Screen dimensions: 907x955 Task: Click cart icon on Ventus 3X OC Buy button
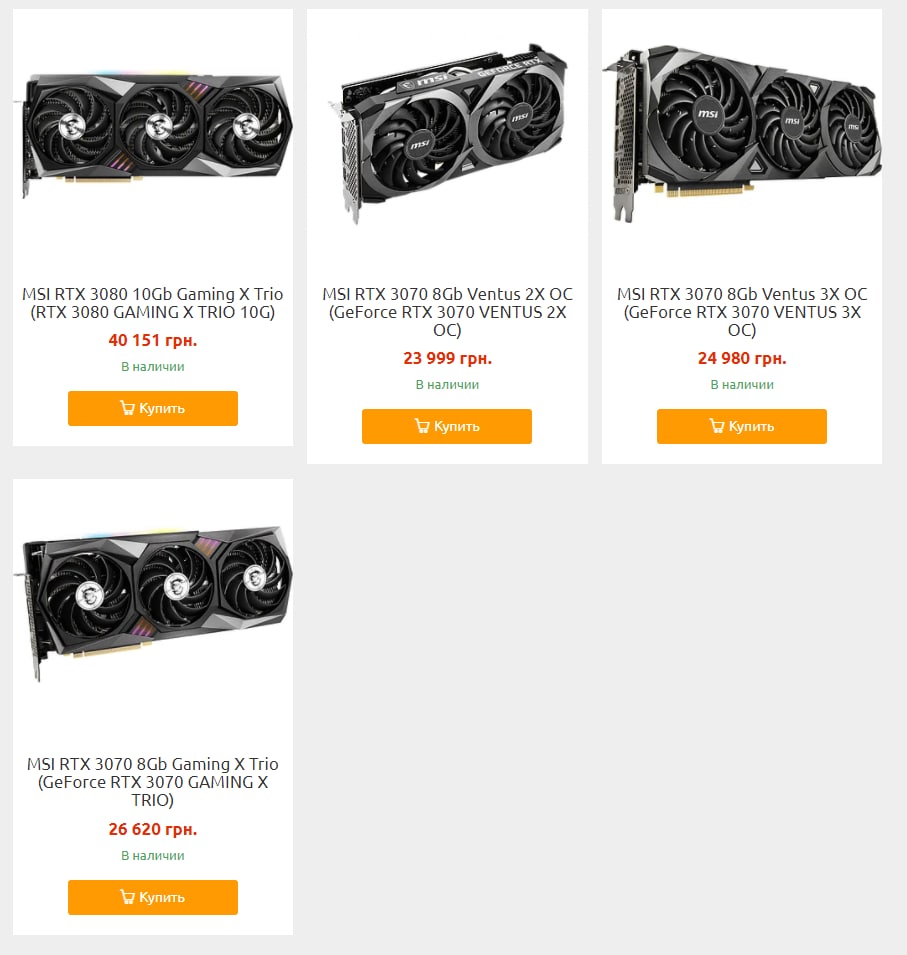point(716,426)
